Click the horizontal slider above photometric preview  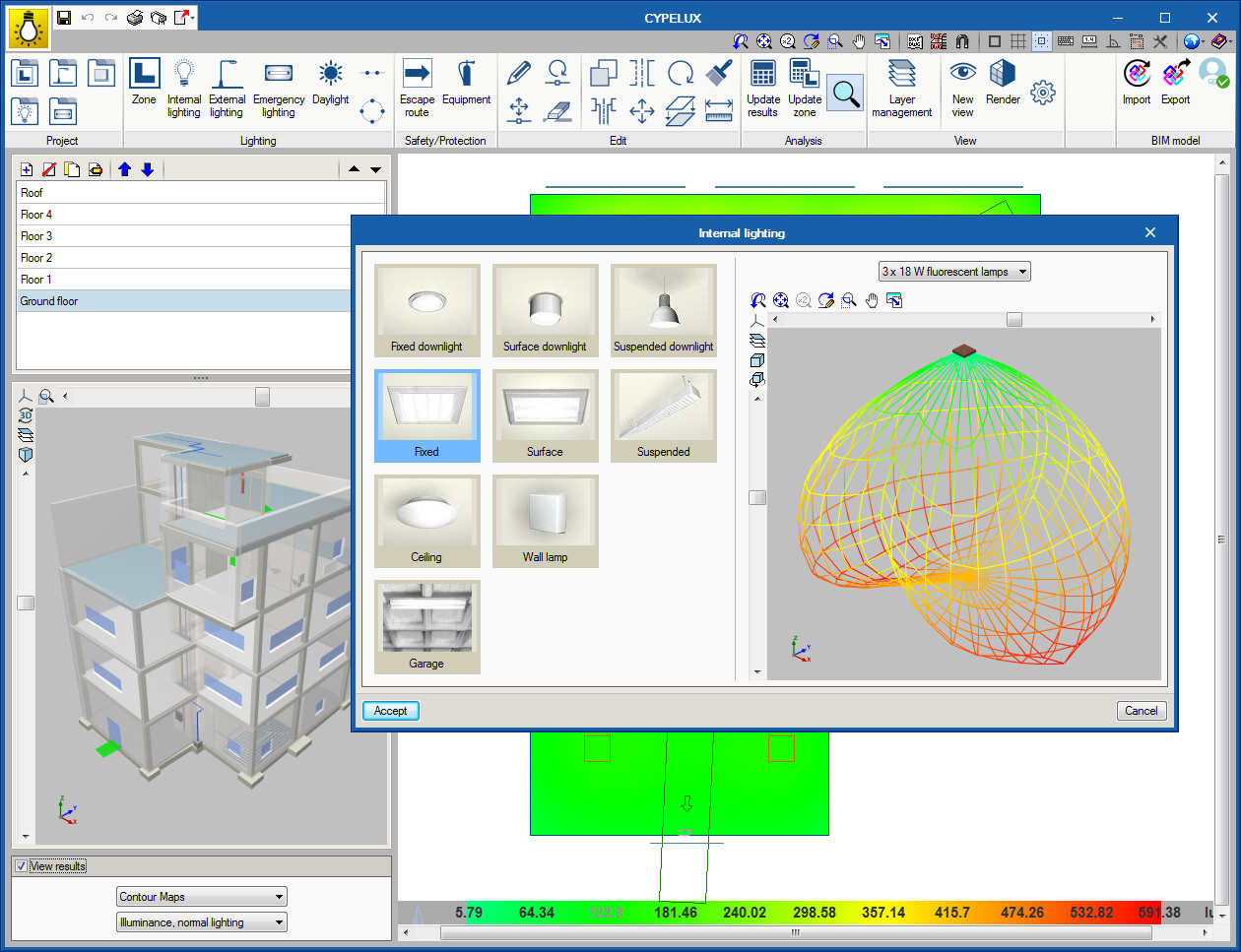pos(1013,319)
